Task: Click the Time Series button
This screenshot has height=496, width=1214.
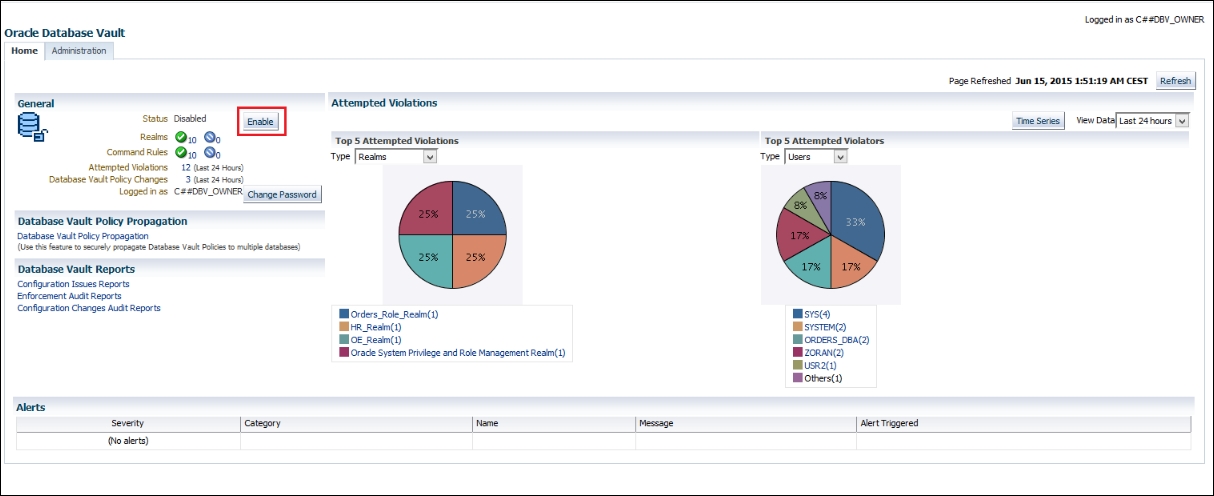Action: 1038,120
